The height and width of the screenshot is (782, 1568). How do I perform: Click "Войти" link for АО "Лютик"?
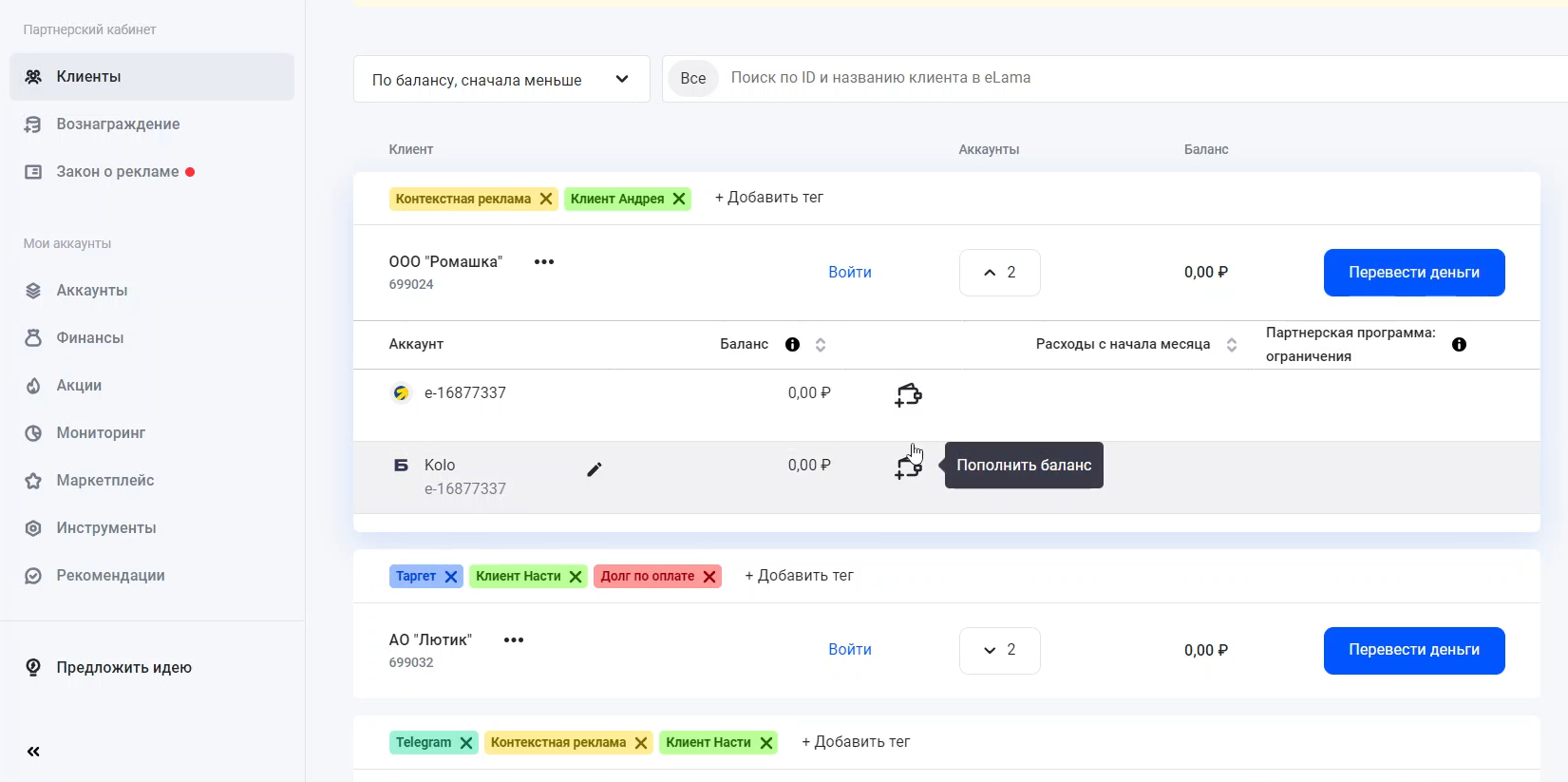(x=849, y=650)
